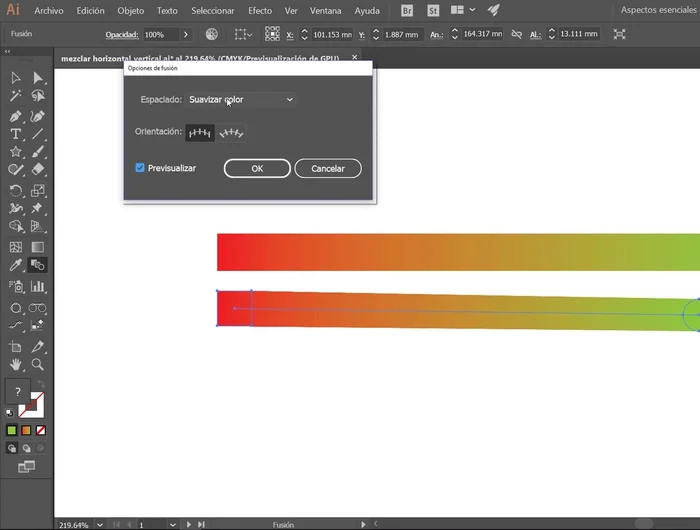Screen dimensions: 700x530
Task: Select the Eyedropper tool
Action: tap(16, 266)
